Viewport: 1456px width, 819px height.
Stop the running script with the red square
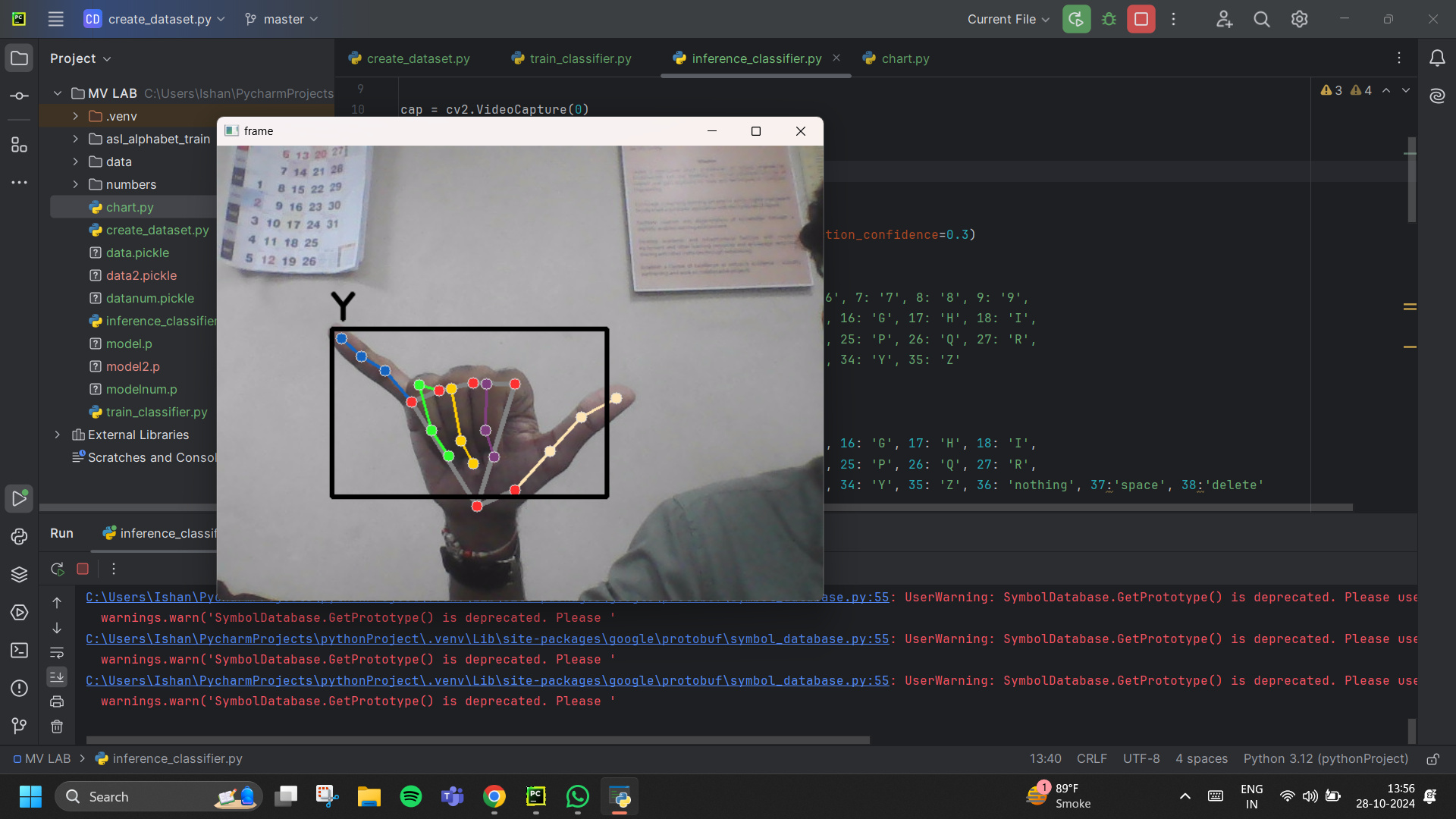pos(1141,19)
